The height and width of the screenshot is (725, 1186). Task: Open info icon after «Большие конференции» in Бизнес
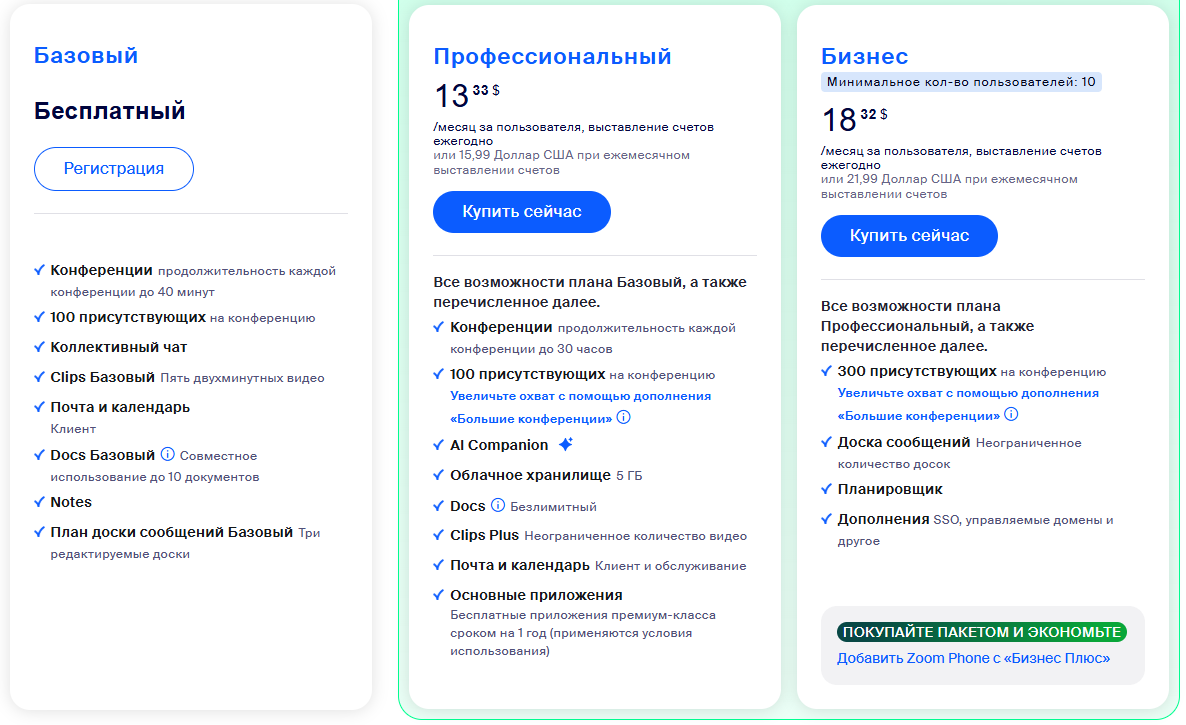[x=1011, y=415]
